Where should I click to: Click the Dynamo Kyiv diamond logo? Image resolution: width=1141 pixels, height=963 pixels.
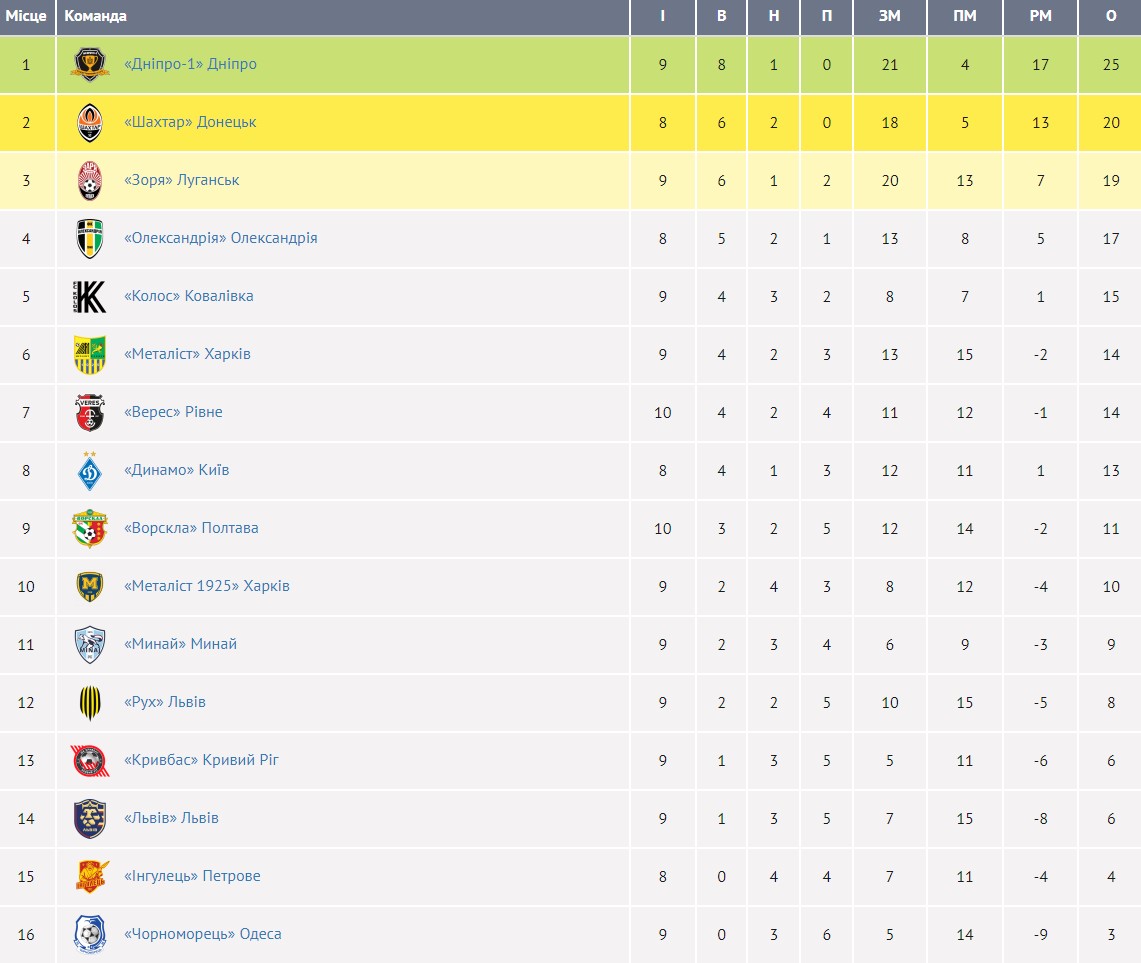[x=90, y=470]
